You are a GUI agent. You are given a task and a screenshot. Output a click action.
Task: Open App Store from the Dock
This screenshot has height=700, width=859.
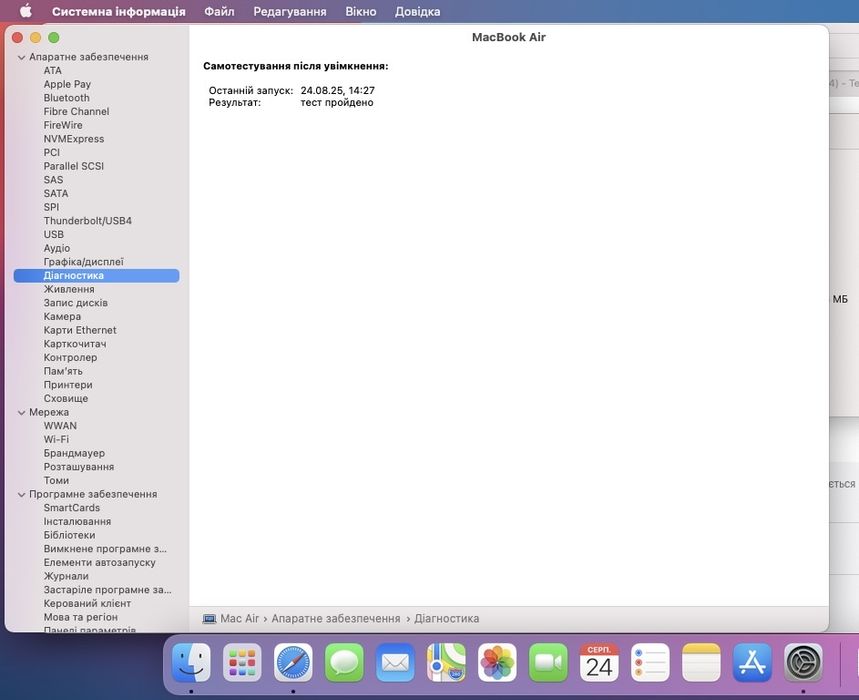pos(752,663)
